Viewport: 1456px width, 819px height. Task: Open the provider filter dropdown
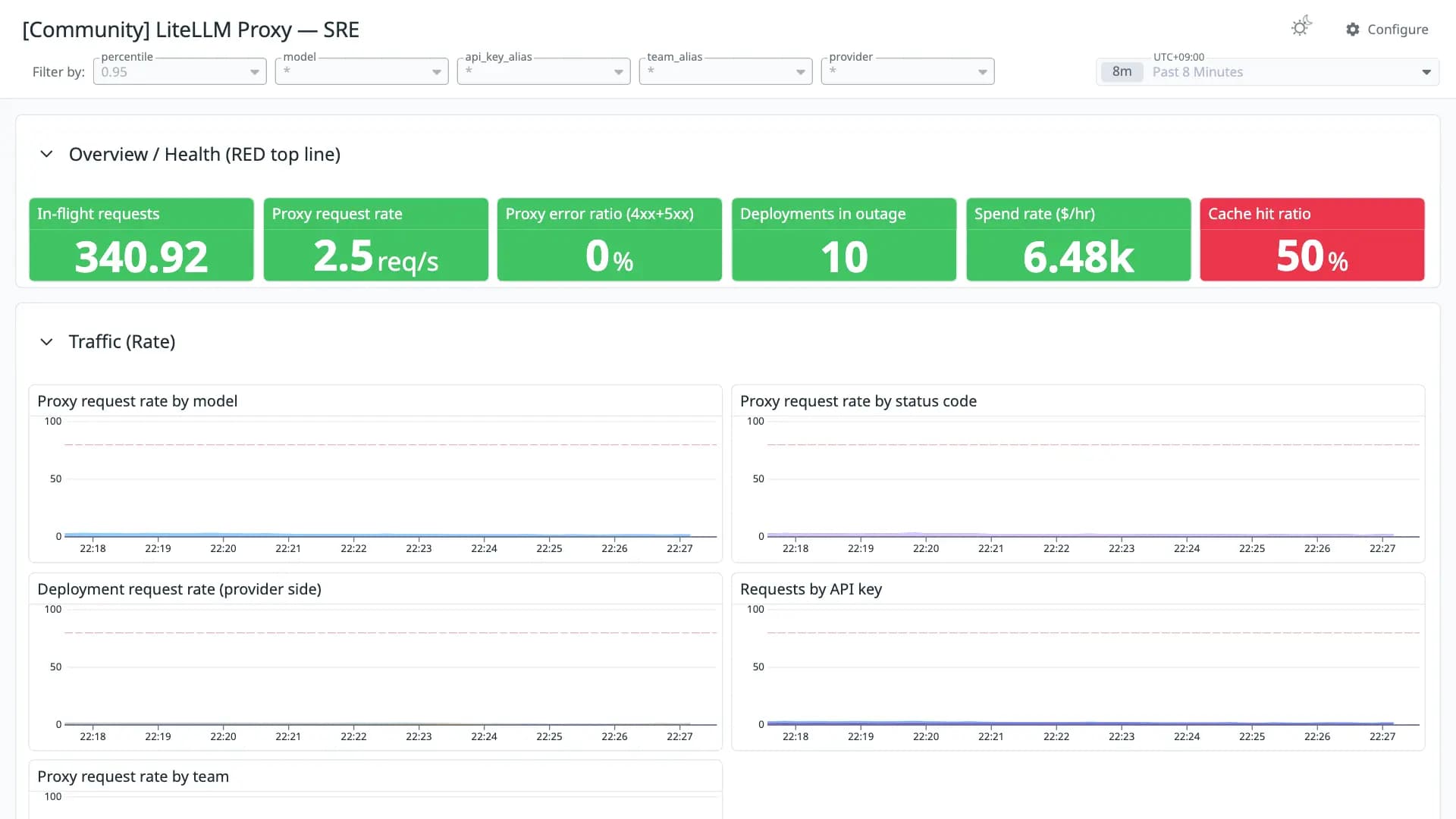point(908,72)
